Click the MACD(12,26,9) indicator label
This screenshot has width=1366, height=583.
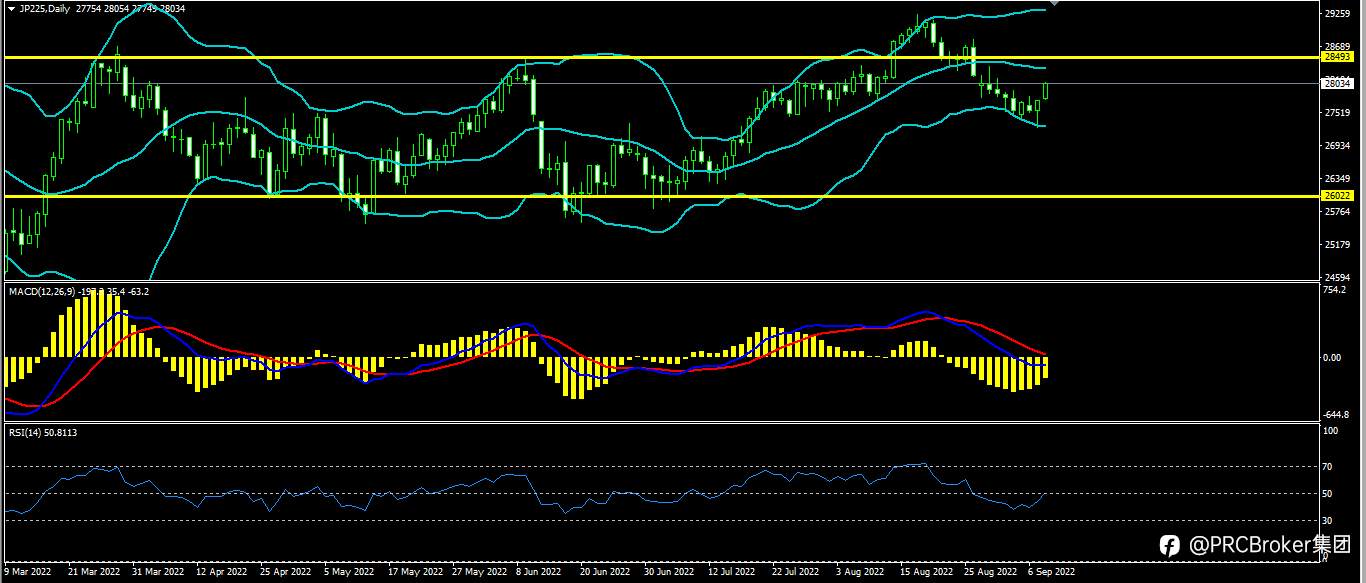41,291
